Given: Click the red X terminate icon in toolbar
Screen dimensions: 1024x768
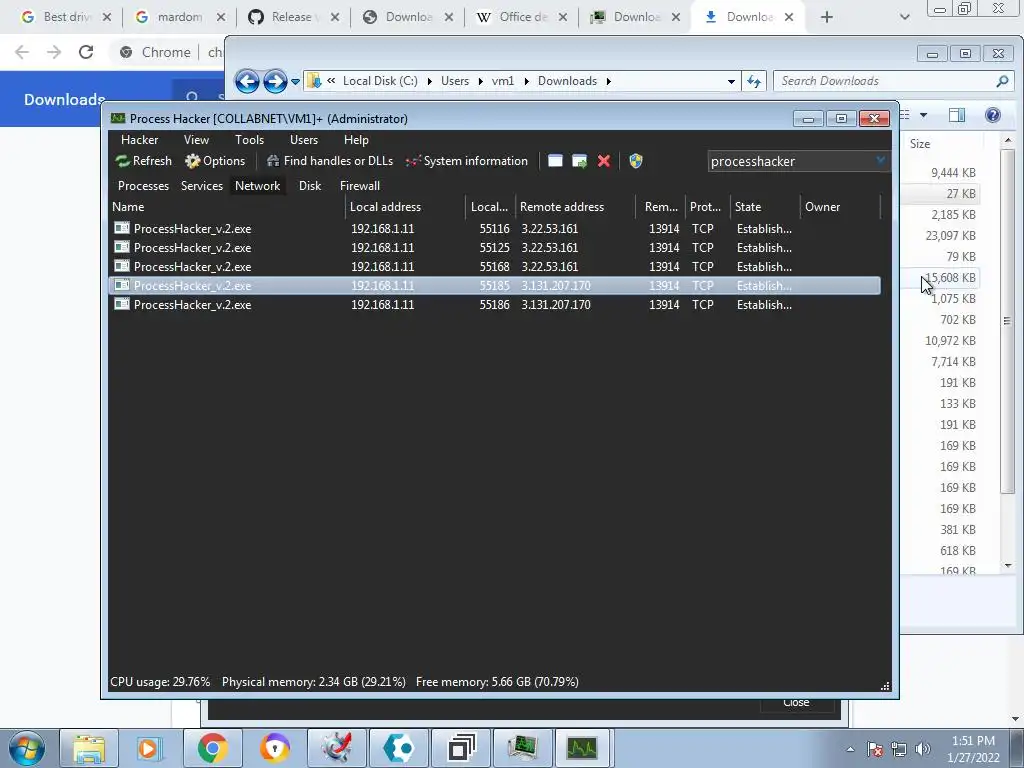Looking at the screenshot, I should pos(604,161).
